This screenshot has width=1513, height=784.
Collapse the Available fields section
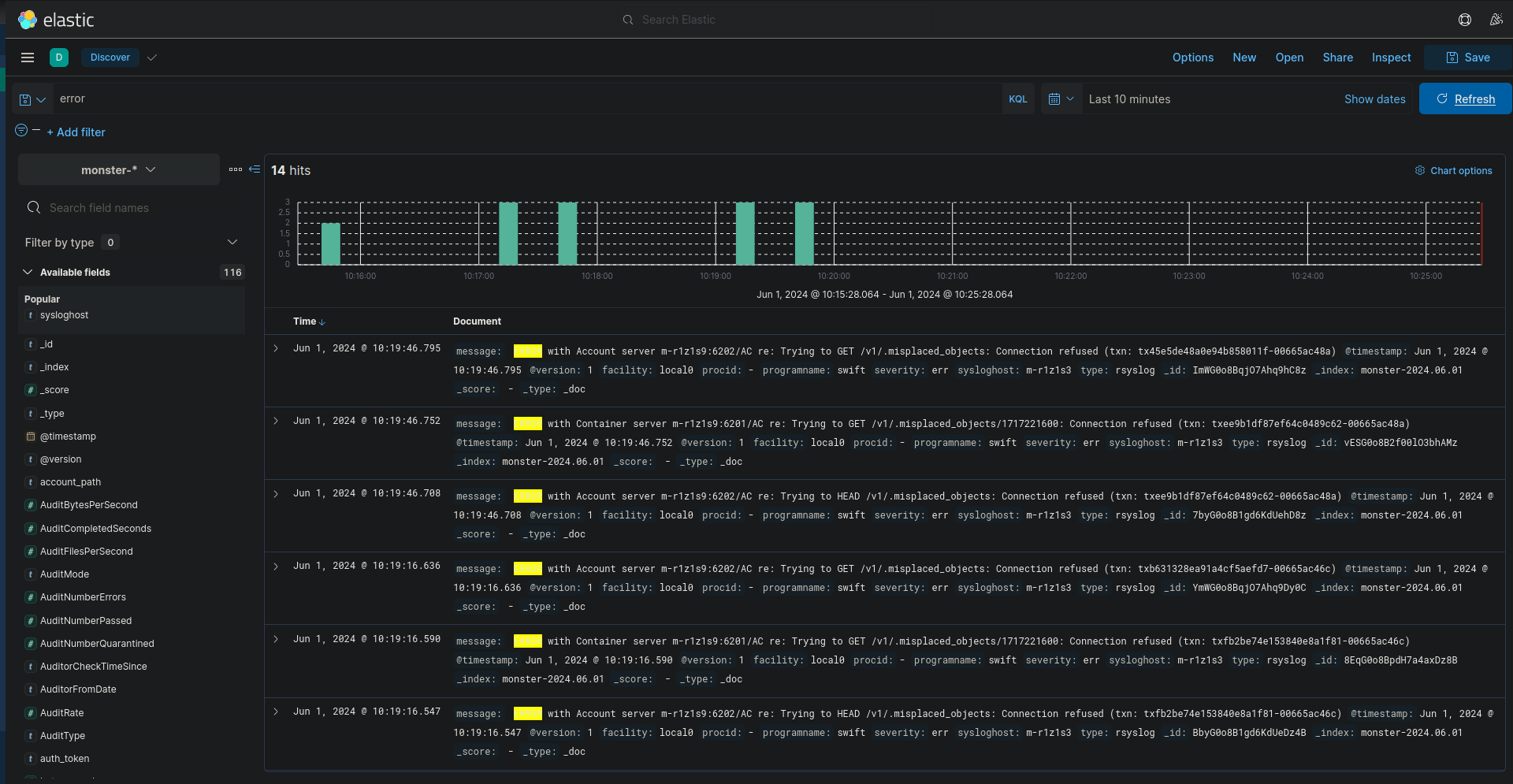(x=28, y=272)
